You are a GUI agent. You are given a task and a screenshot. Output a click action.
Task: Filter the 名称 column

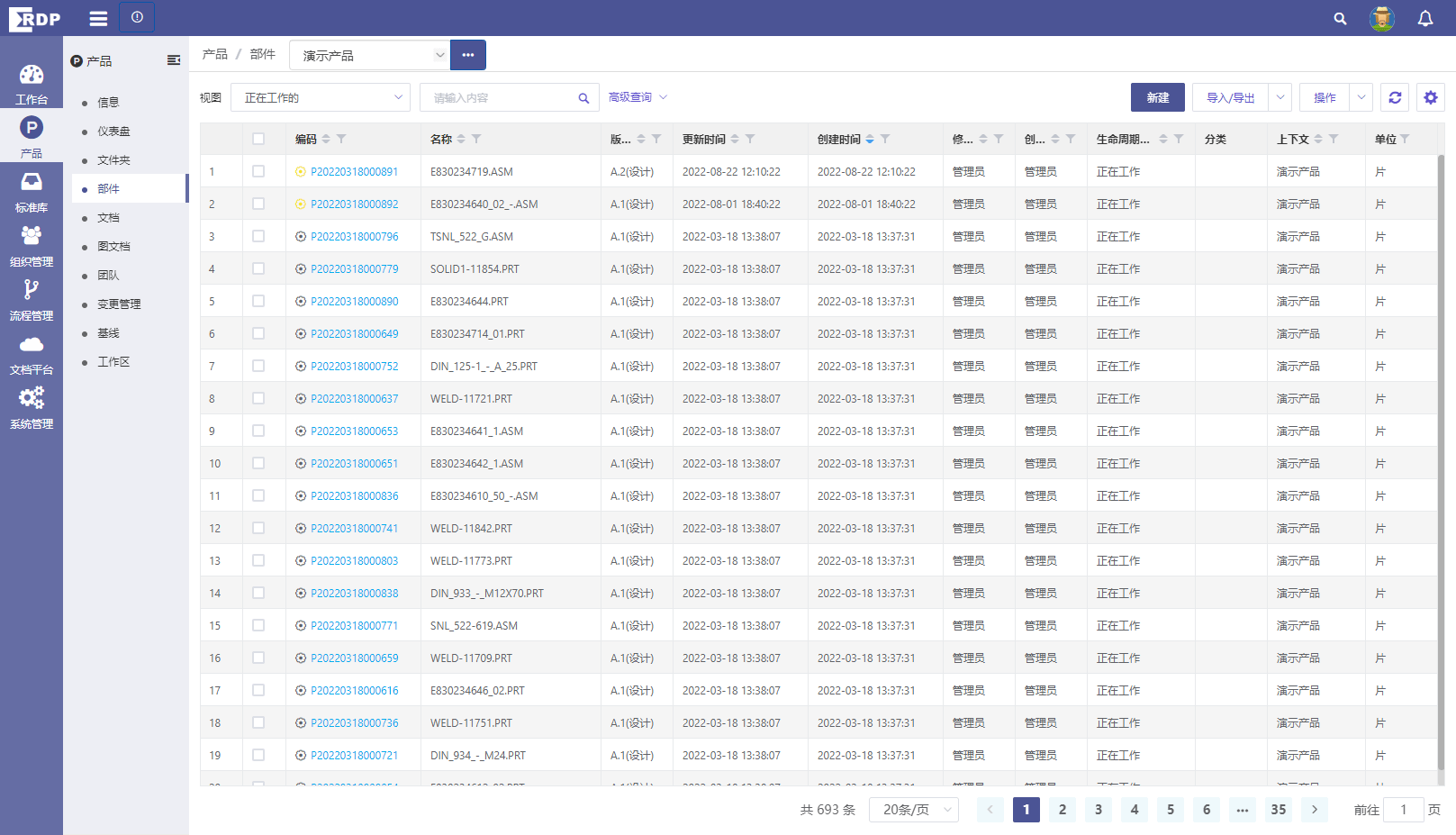pos(476,139)
